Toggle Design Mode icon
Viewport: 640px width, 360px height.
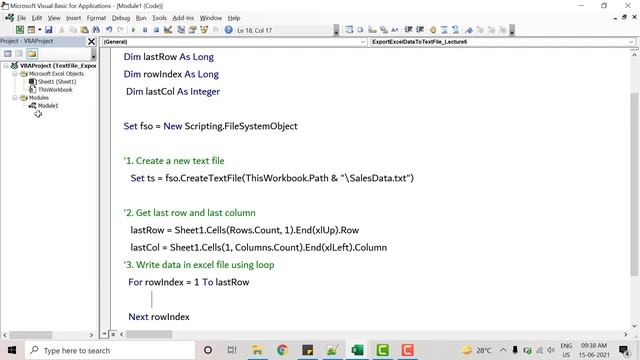(168, 30)
